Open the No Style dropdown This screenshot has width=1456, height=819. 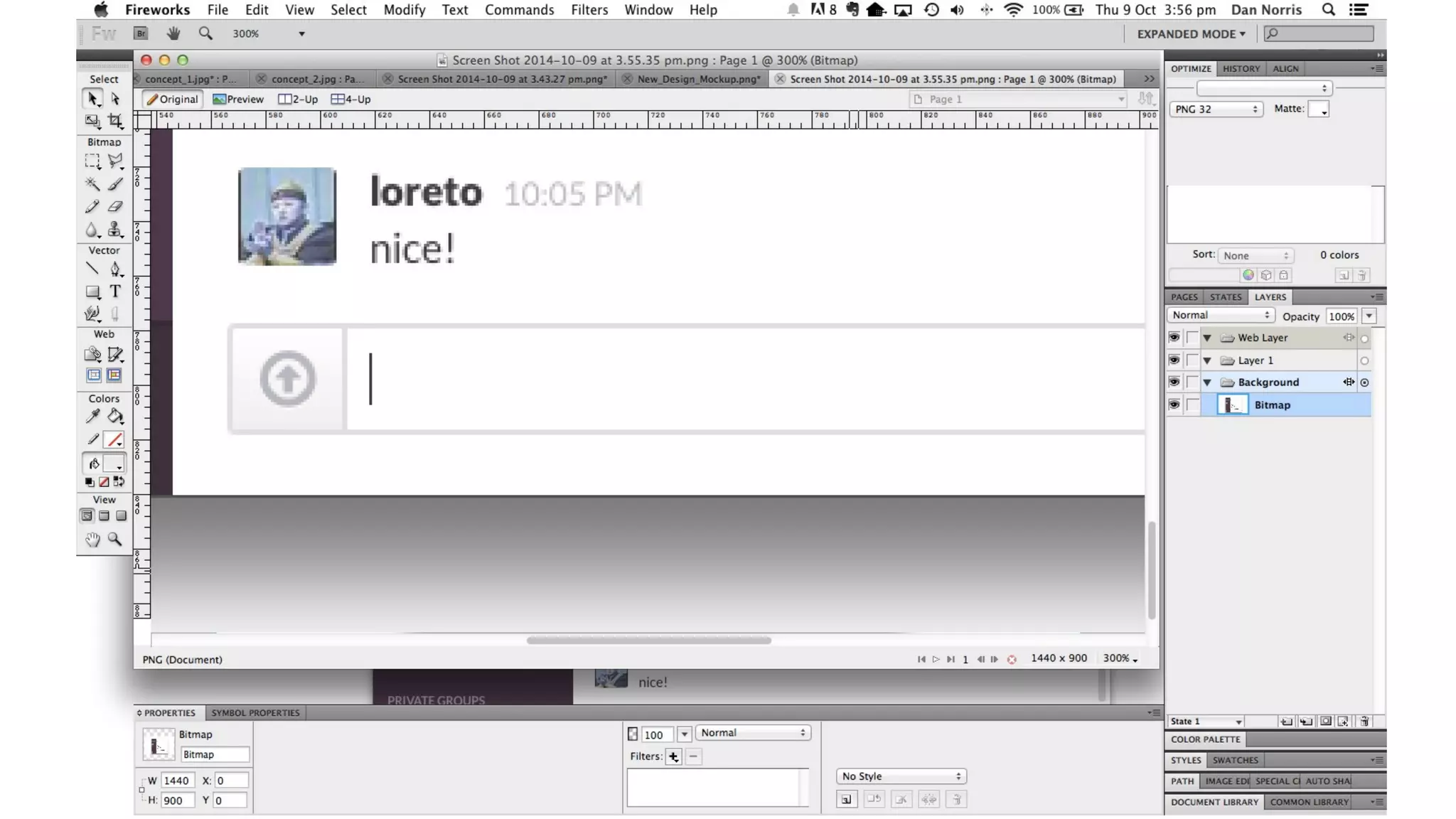[x=901, y=776]
